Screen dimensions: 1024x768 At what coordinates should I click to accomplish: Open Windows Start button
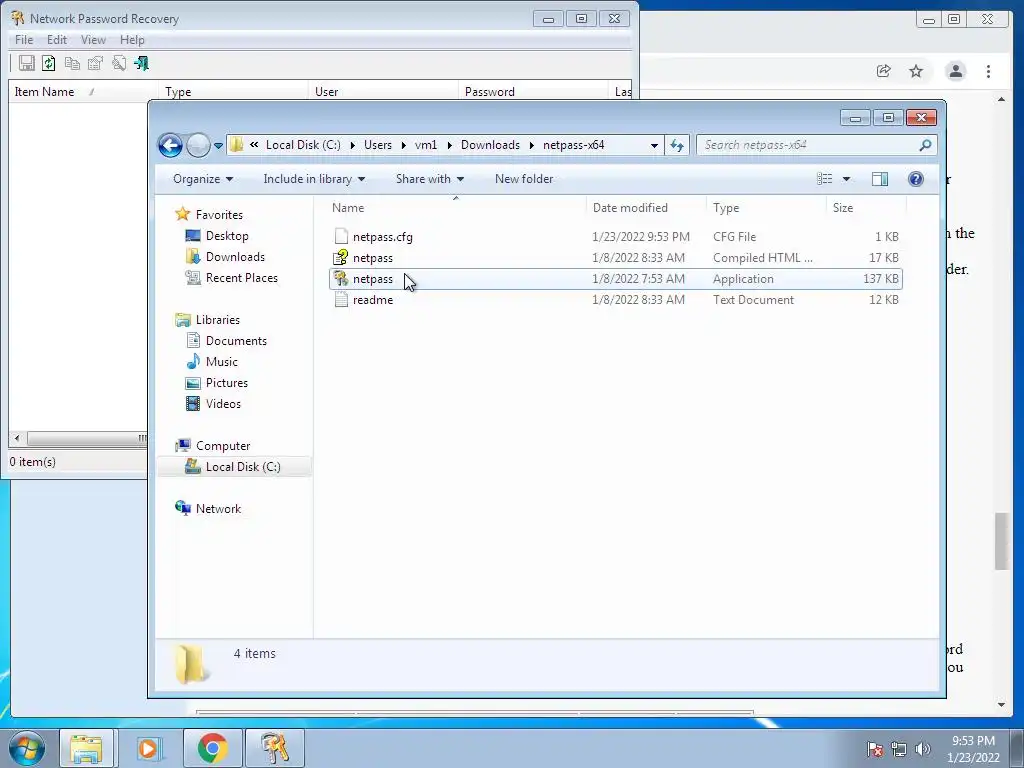pos(27,748)
